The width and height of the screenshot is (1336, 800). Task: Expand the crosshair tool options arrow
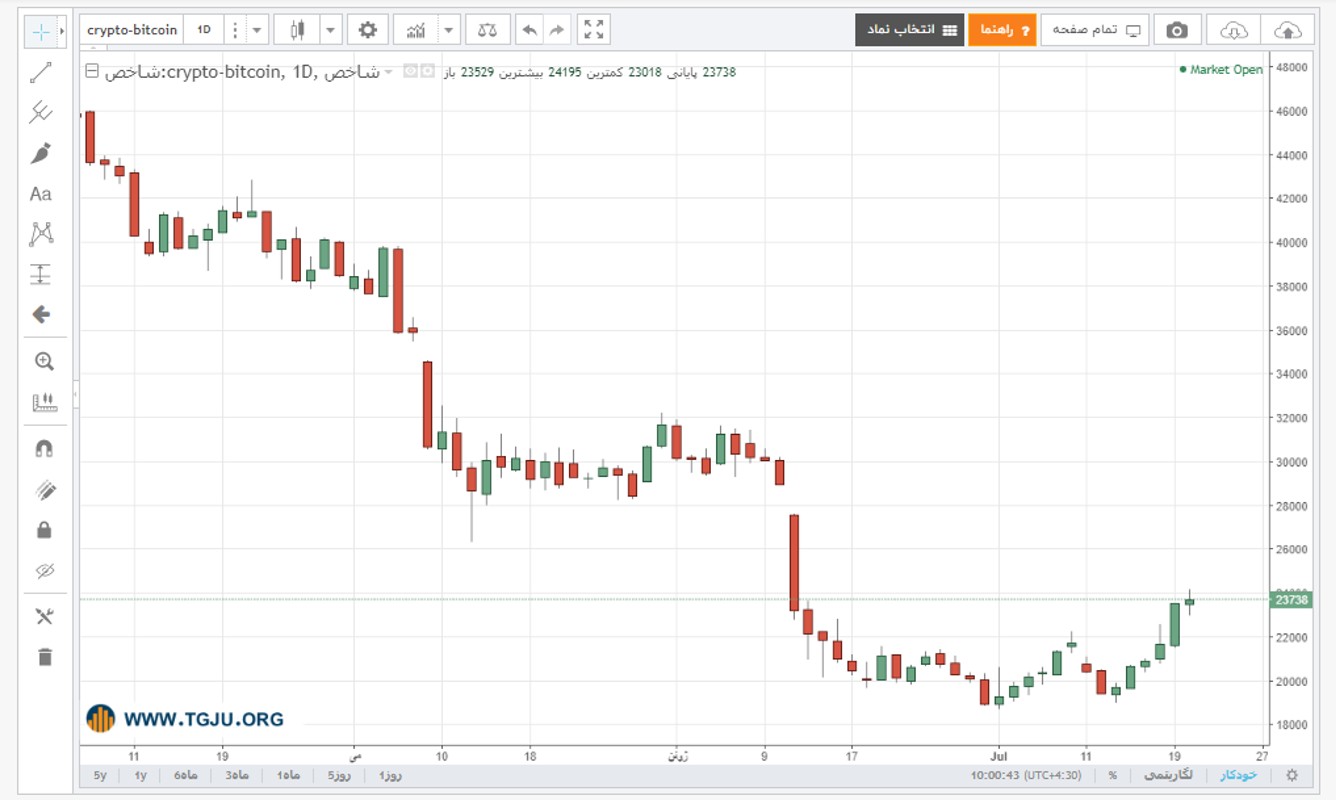click(x=62, y=31)
